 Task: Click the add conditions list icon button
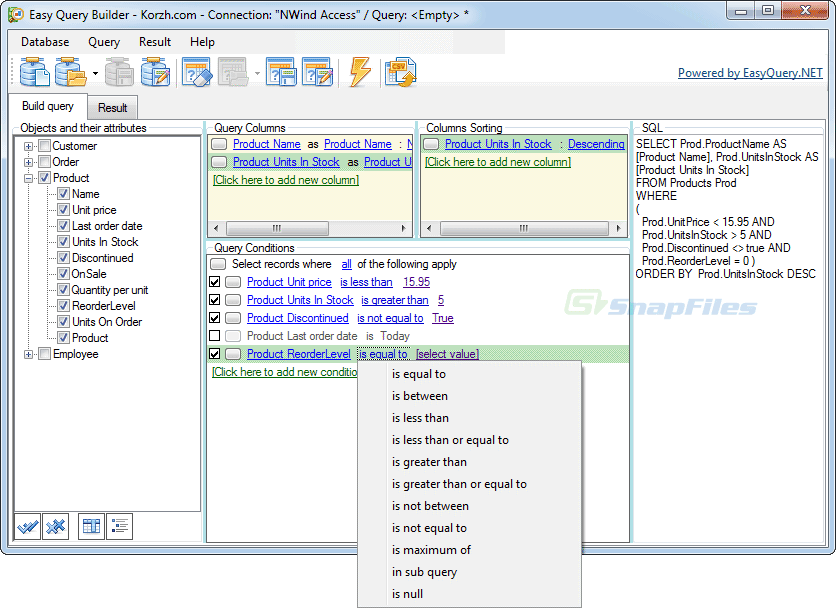tap(119, 527)
